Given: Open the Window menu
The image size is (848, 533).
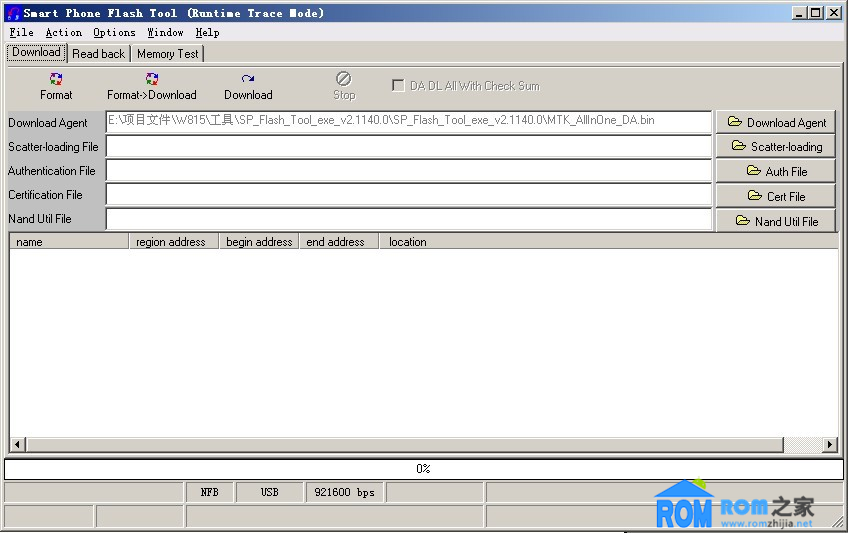Looking at the screenshot, I should click(x=165, y=32).
